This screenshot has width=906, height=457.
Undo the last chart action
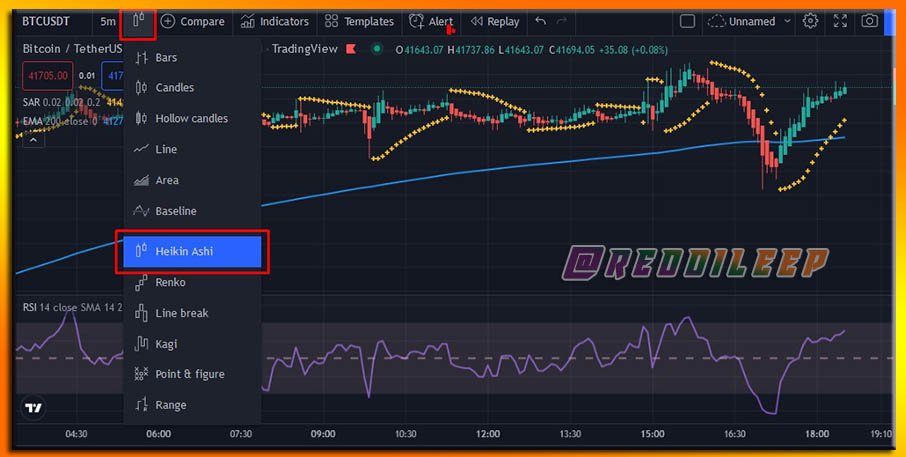pos(541,21)
